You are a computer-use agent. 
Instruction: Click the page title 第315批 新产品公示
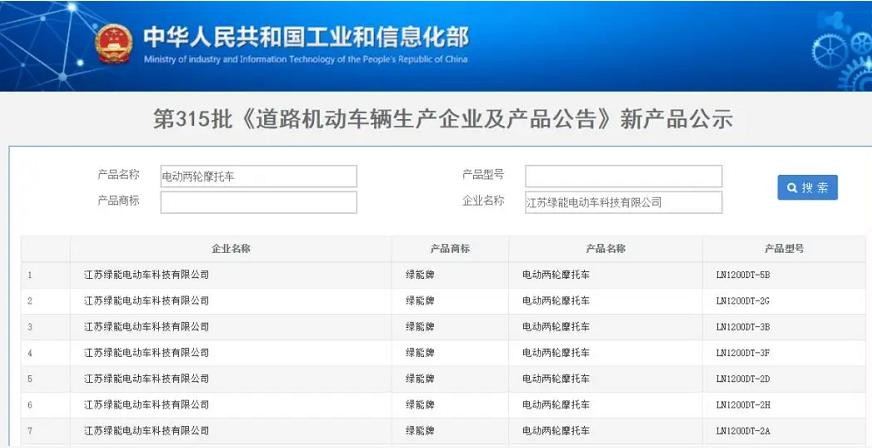[442, 120]
